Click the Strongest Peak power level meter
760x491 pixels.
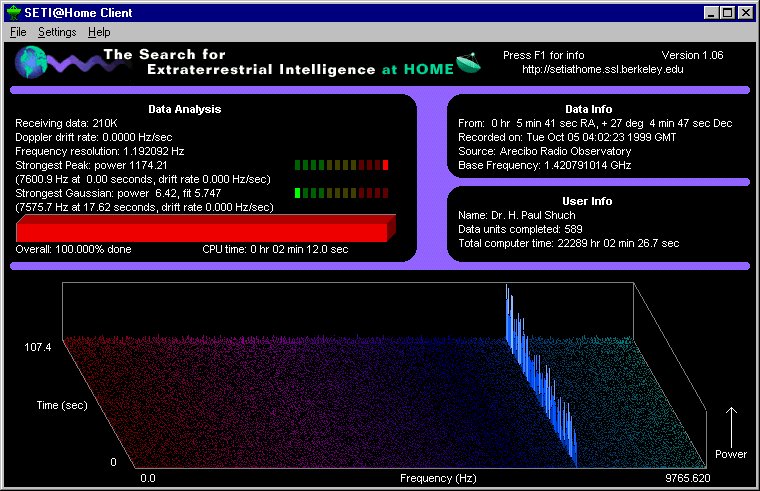341,165
